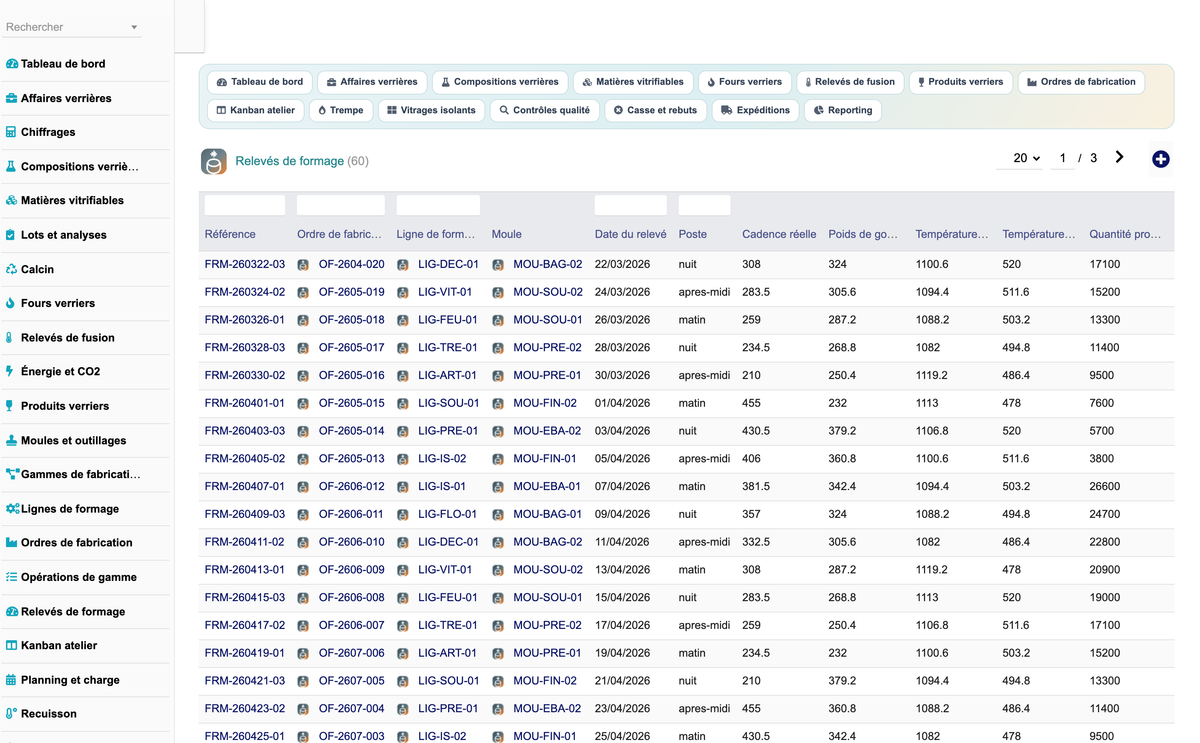Click the Référence filter field
The height and width of the screenshot is (743, 1200).
[x=245, y=205]
